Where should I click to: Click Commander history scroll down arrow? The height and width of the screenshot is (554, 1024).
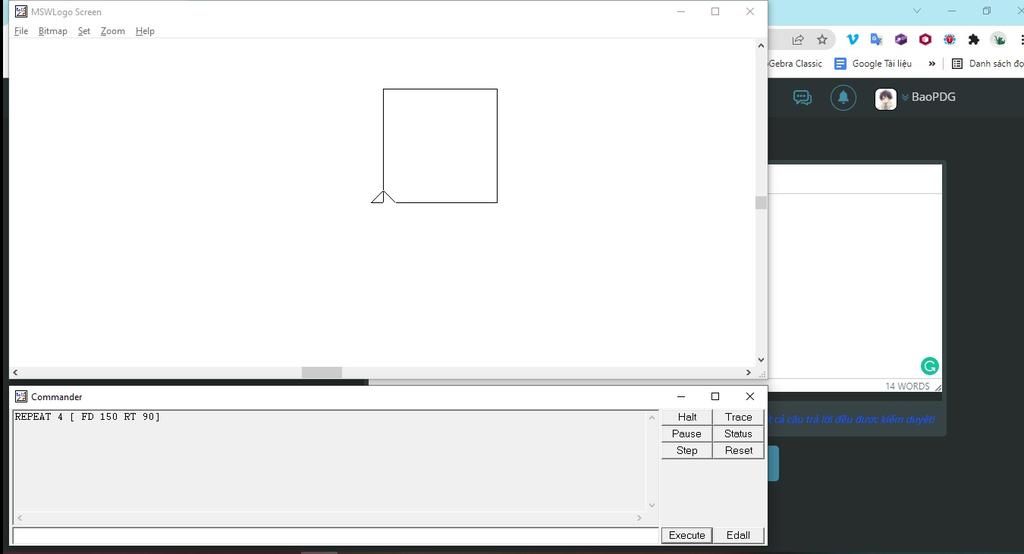point(652,505)
